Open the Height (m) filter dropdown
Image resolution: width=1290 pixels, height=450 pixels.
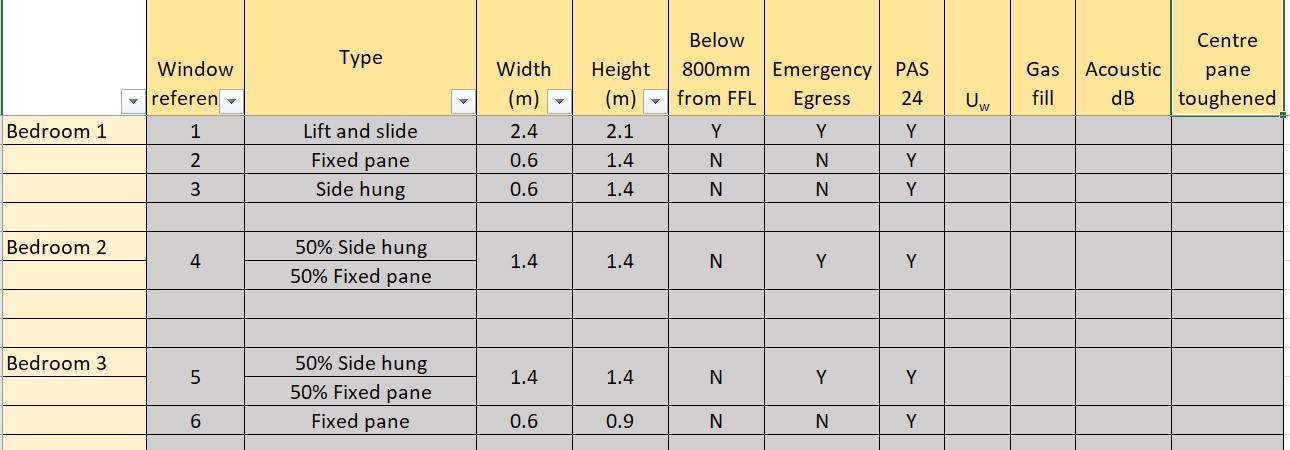pyautogui.click(x=654, y=101)
